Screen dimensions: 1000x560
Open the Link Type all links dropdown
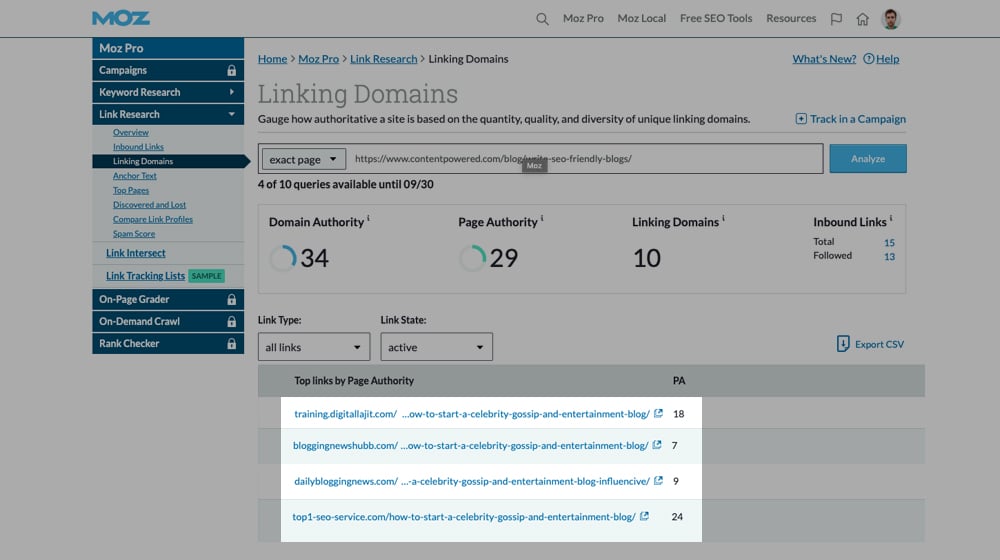coord(313,347)
